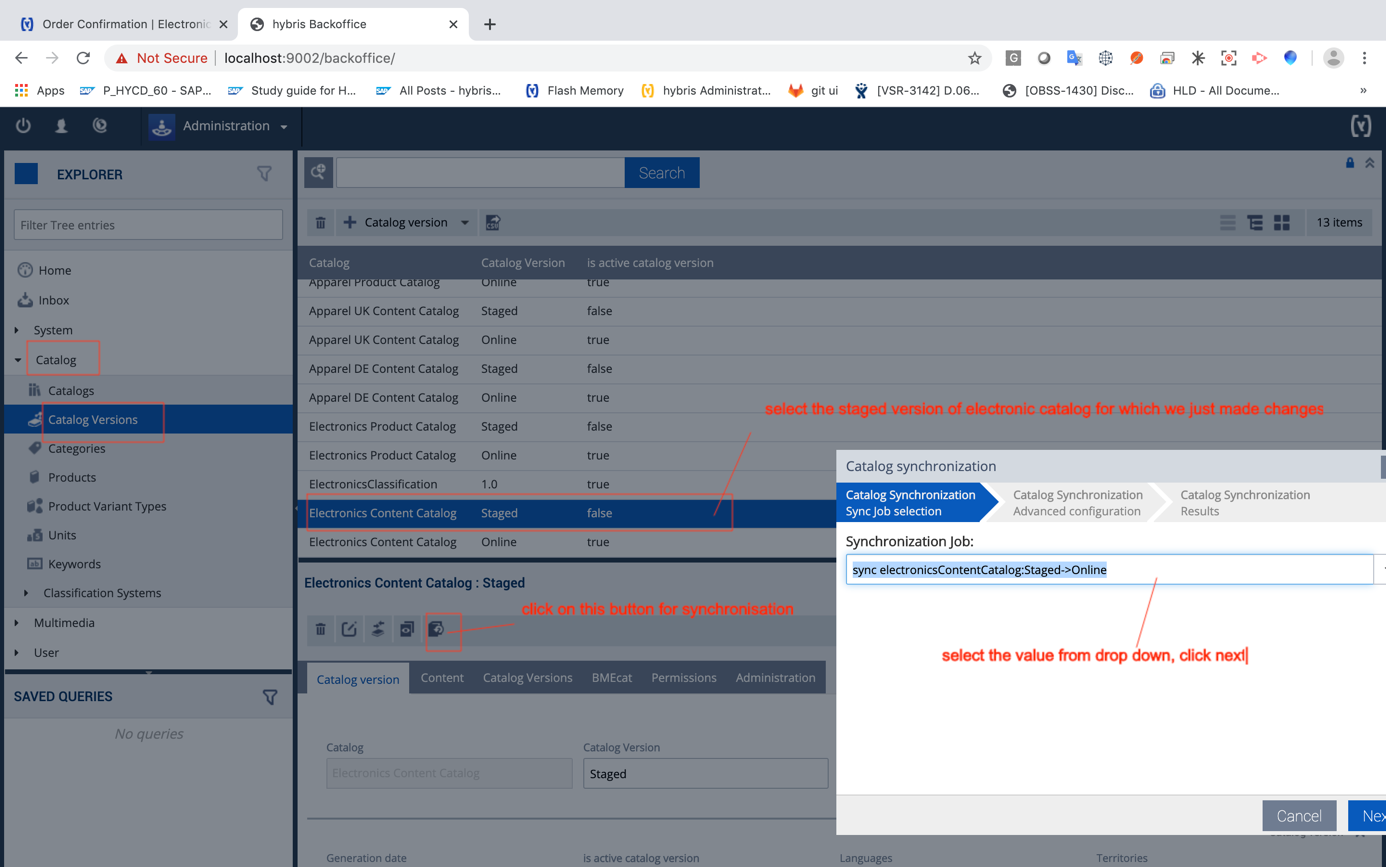Click the Synchronization Job input field
1386x867 pixels.
click(1108, 570)
